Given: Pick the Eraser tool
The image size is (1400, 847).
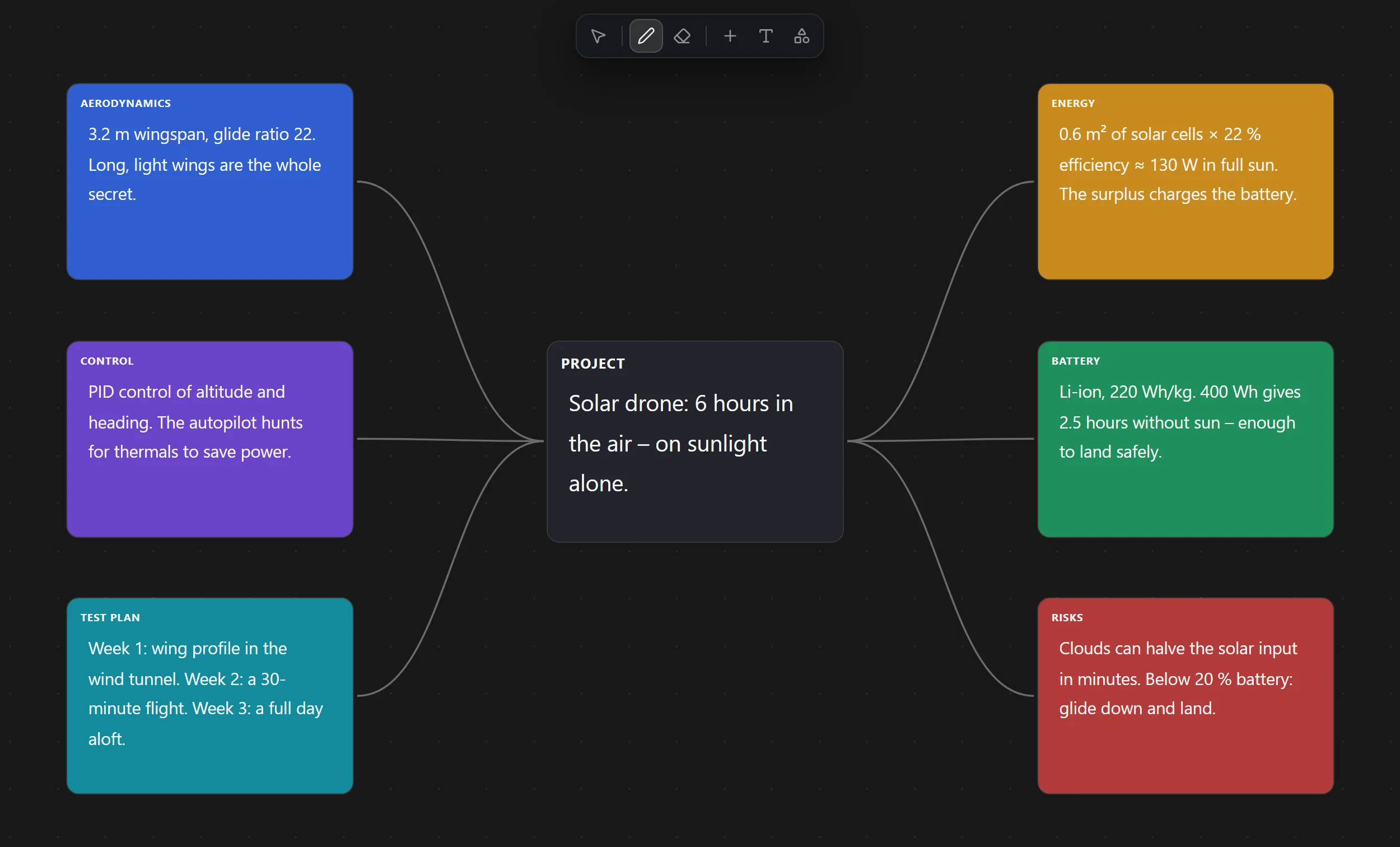Looking at the screenshot, I should [682, 36].
